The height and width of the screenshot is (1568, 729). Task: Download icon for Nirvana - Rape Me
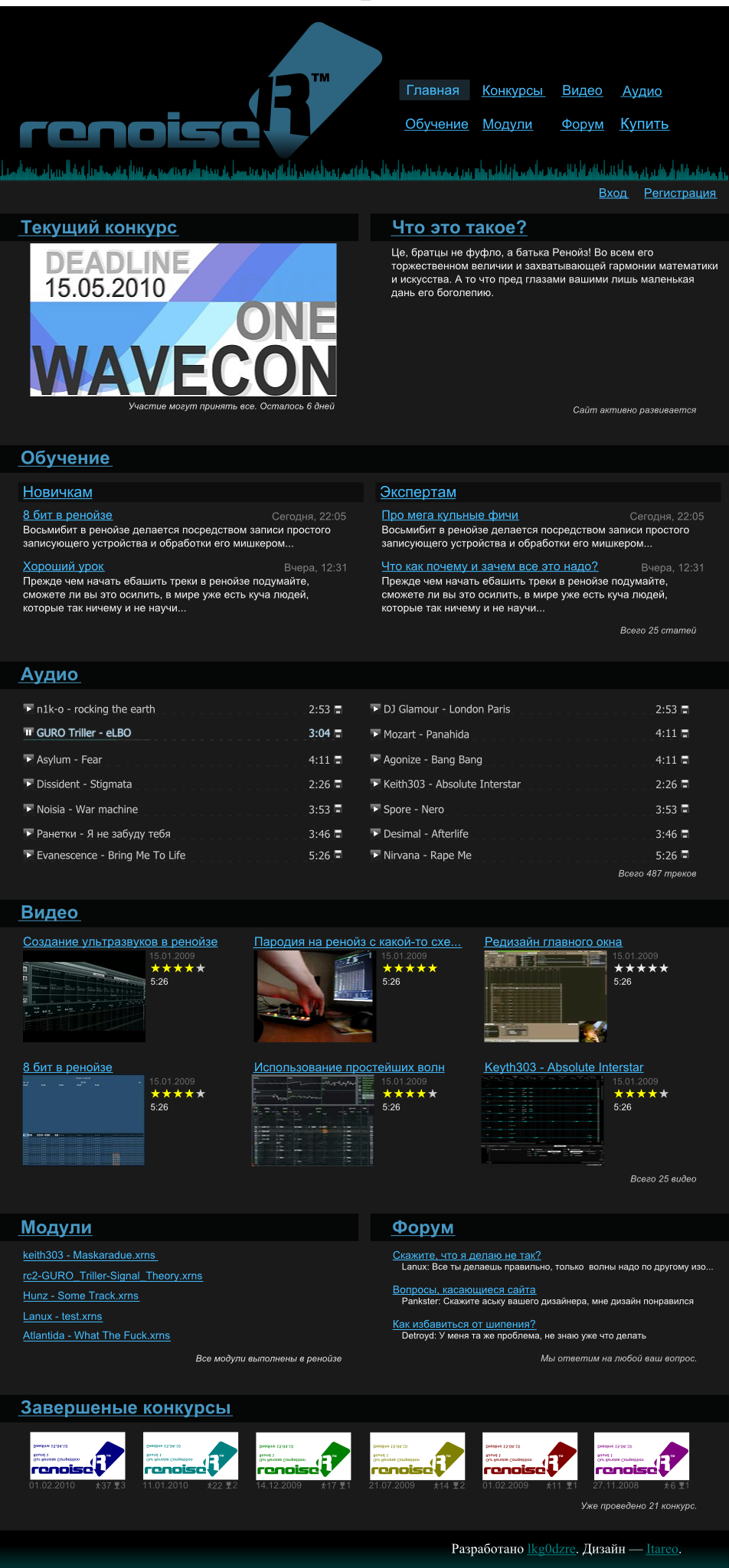685,855
